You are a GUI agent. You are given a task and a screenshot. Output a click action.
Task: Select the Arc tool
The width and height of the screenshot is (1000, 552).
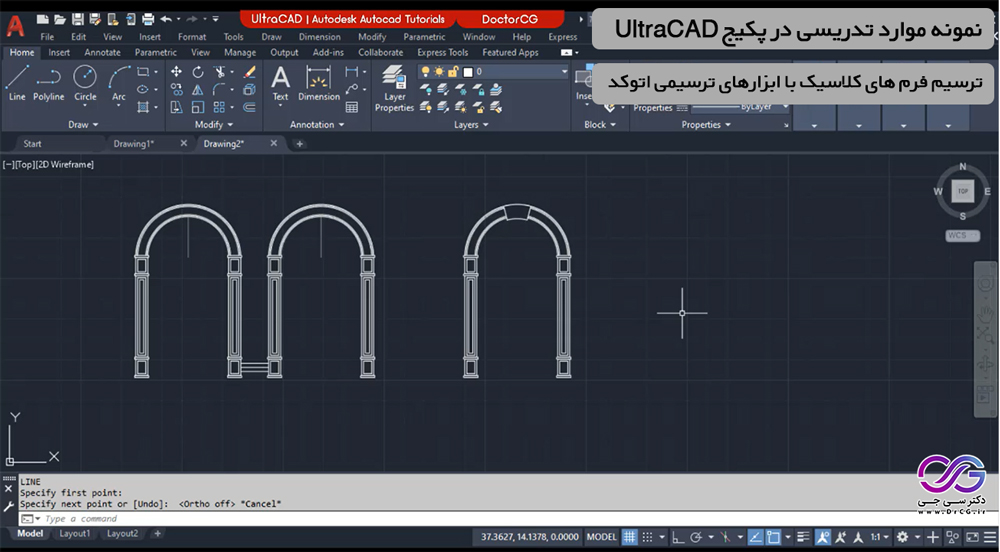[x=119, y=83]
